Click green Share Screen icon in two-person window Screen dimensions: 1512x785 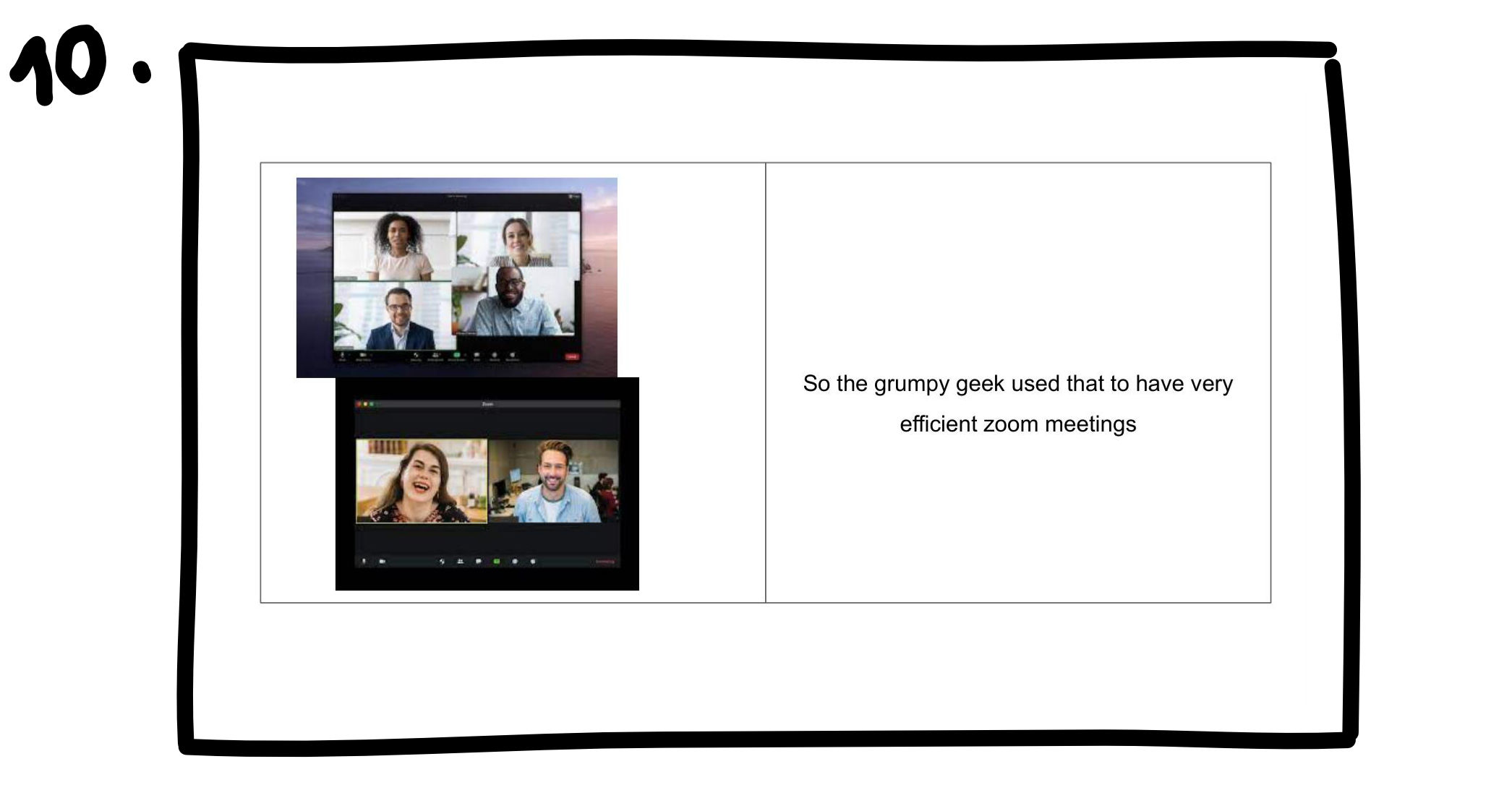pyautogui.click(x=497, y=562)
